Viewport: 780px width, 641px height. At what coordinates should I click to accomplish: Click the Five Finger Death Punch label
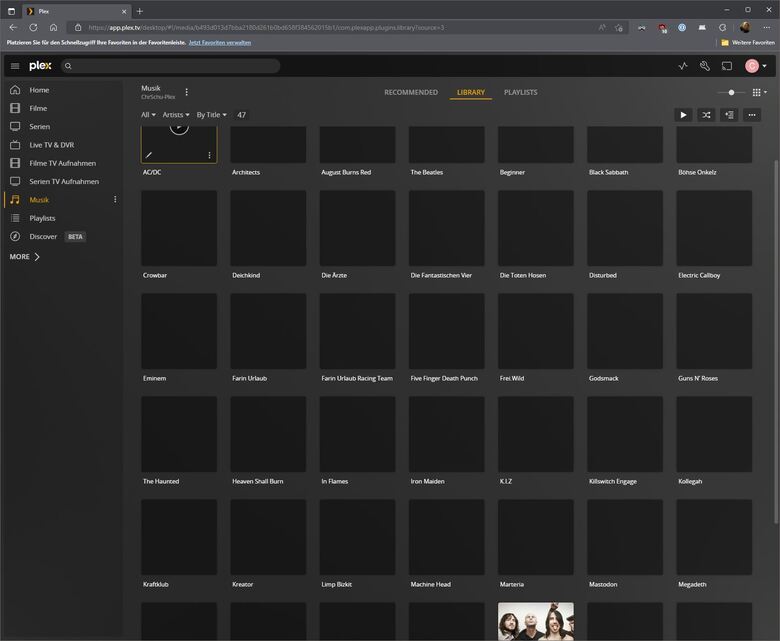coord(444,378)
